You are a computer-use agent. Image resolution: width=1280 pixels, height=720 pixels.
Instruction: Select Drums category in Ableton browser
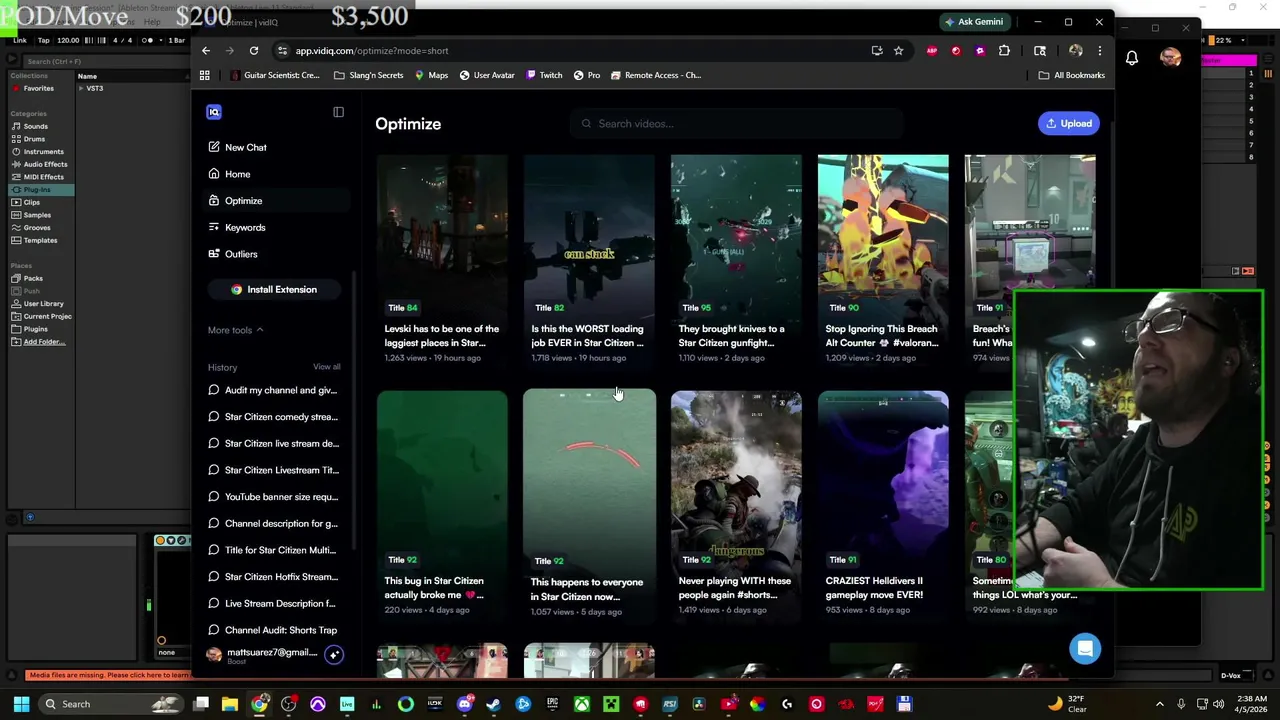pyautogui.click(x=34, y=139)
